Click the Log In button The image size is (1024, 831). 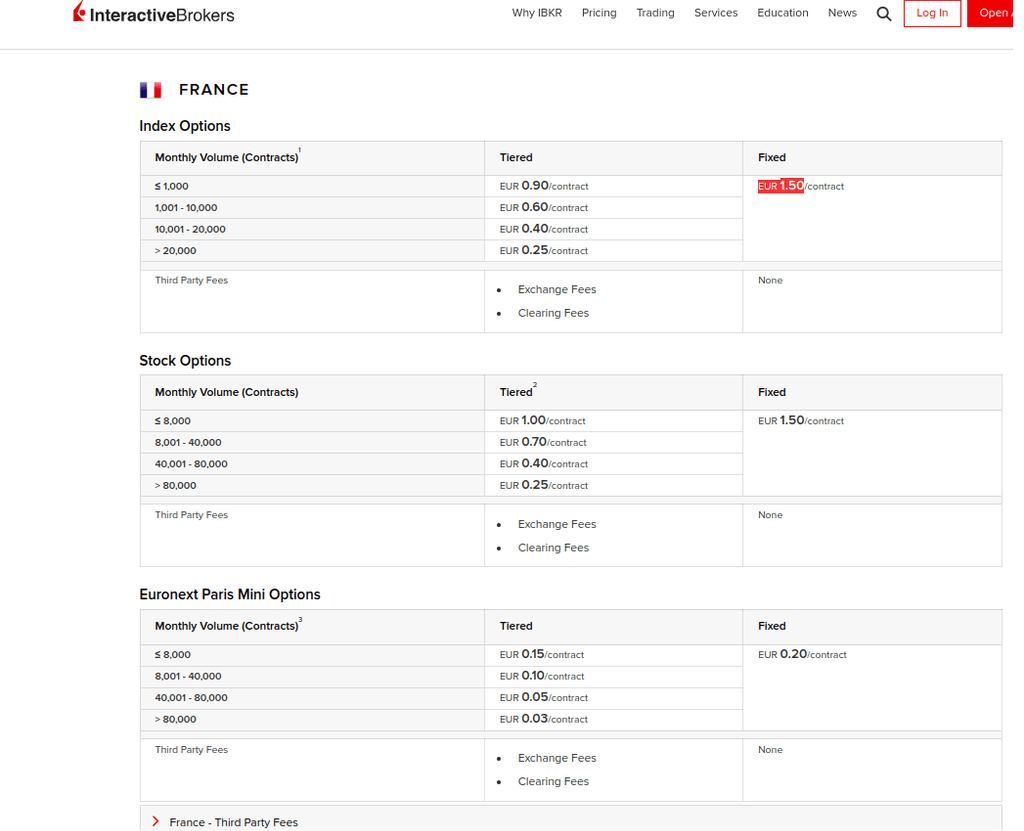(932, 13)
